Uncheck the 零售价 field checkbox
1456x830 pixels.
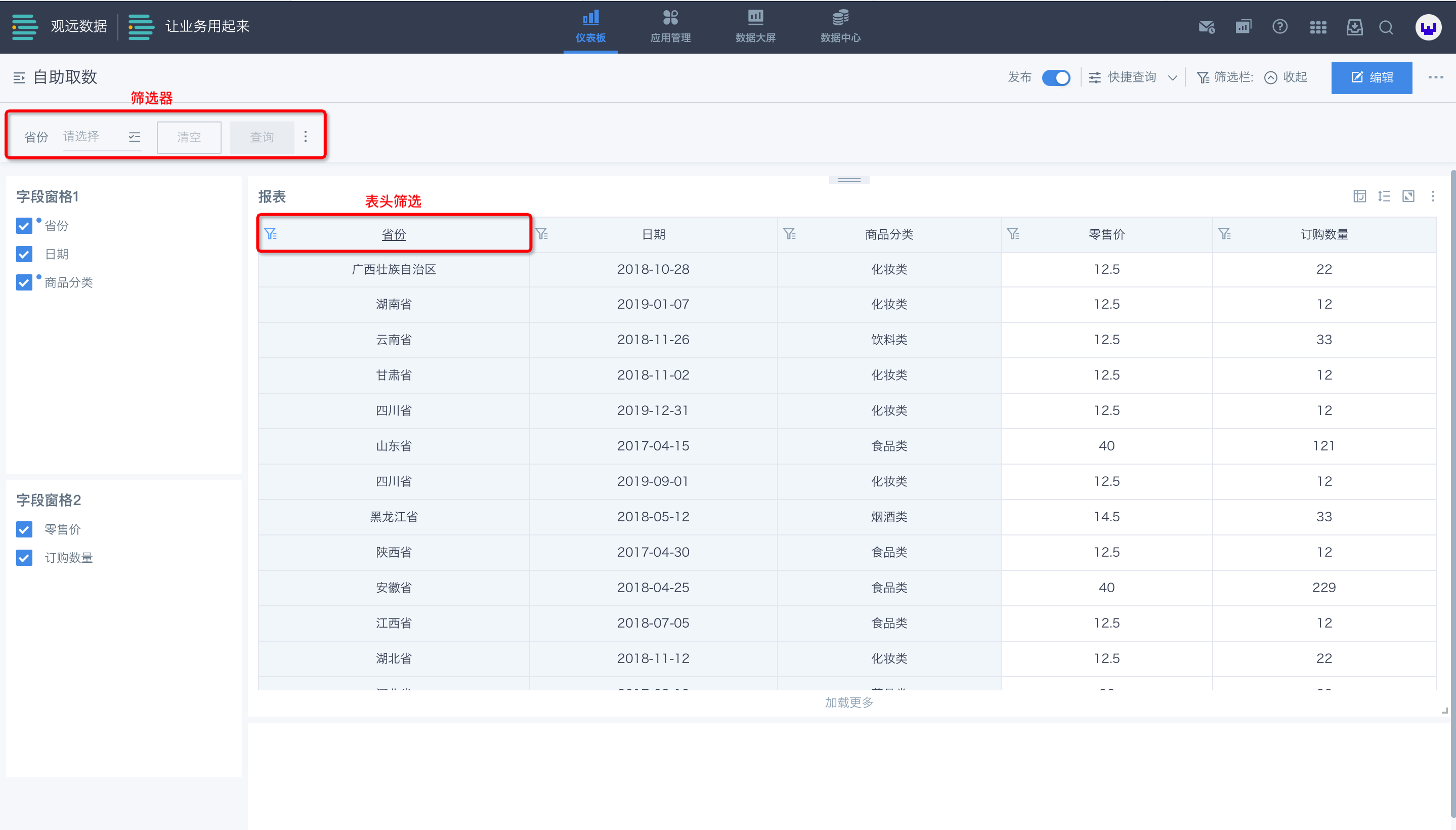[x=24, y=529]
